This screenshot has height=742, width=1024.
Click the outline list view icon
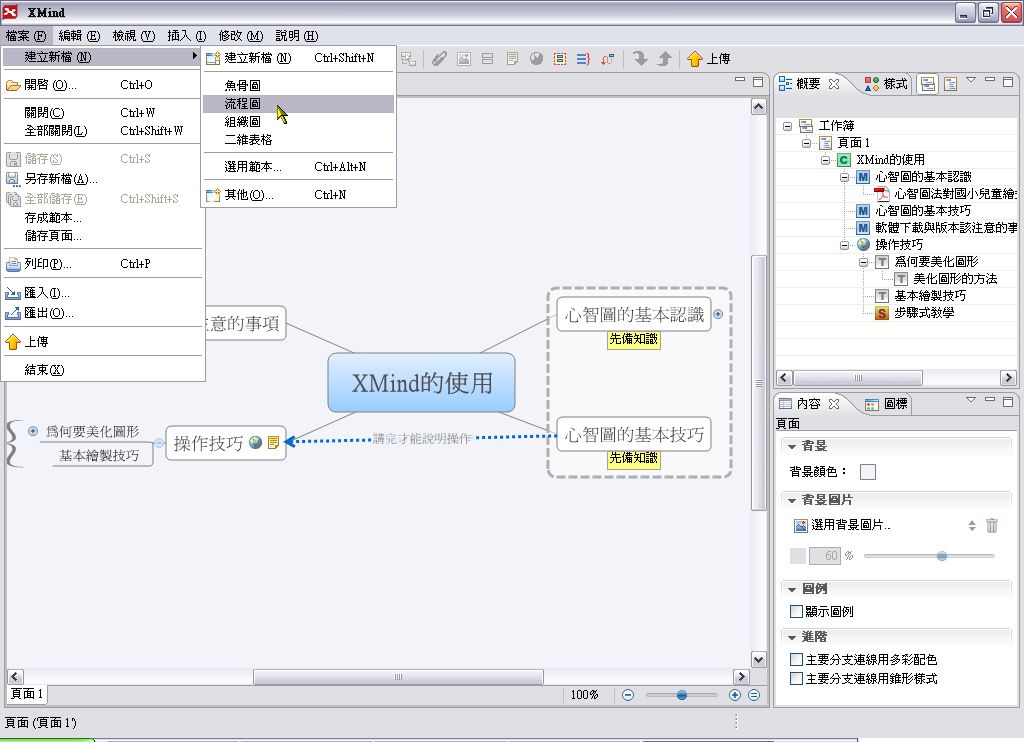[x=950, y=84]
